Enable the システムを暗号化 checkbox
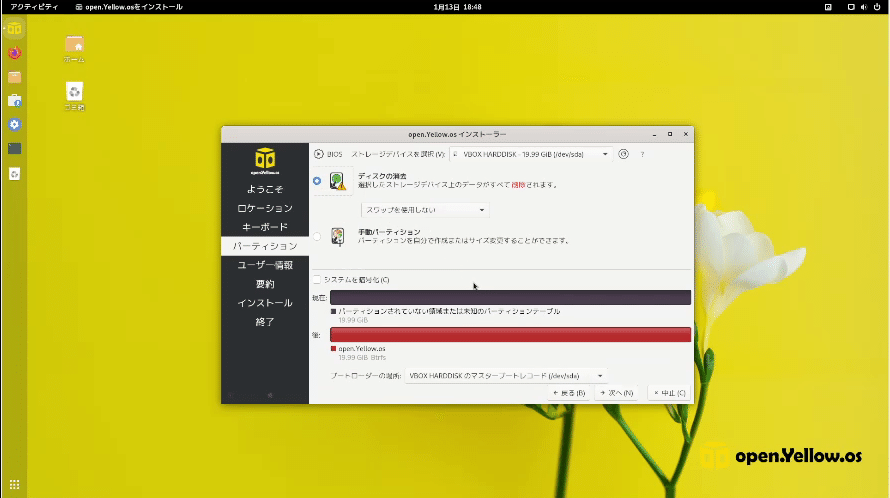The height and width of the screenshot is (498, 890). point(317,279)
